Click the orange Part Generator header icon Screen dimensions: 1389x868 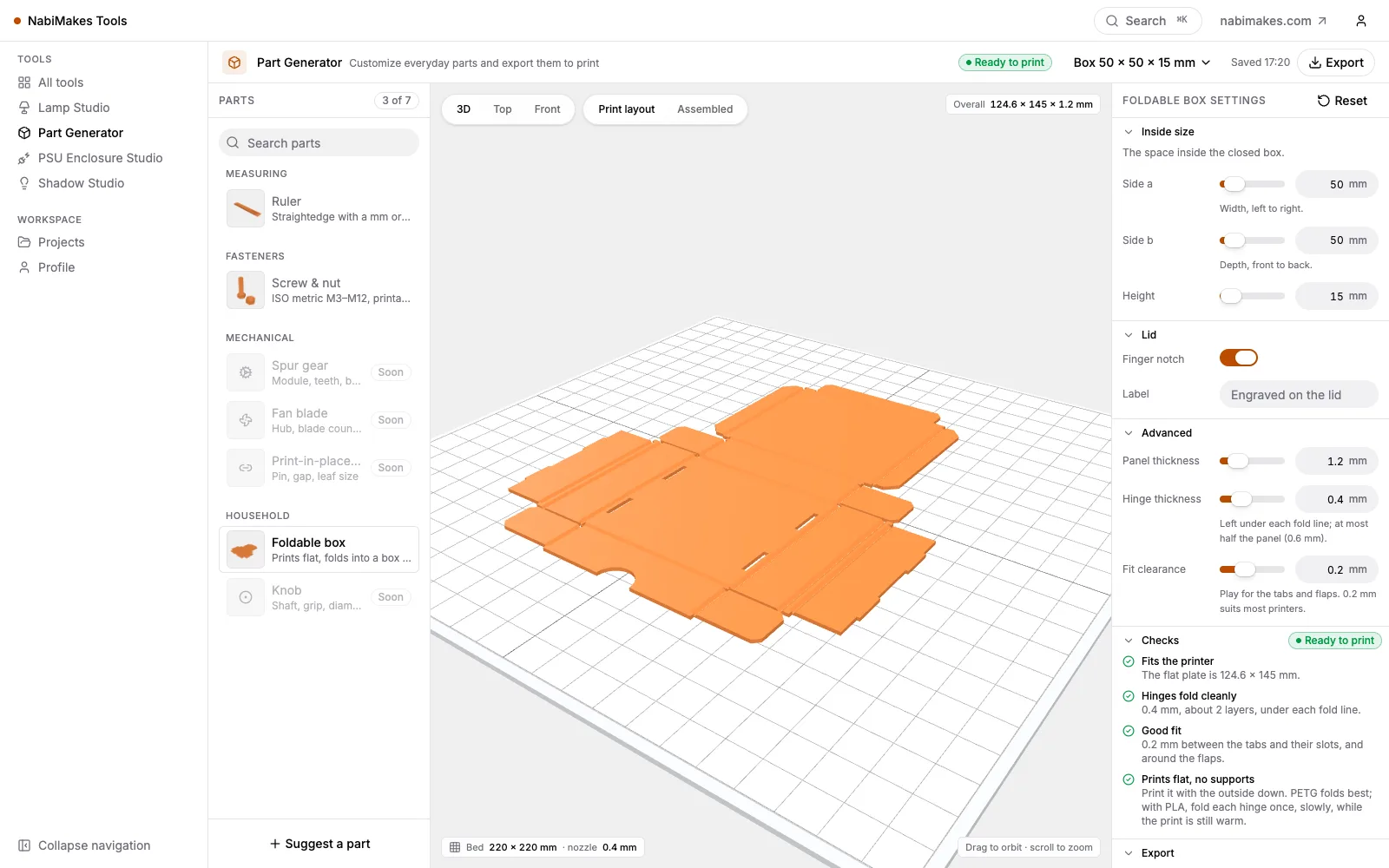click(234, 62)
